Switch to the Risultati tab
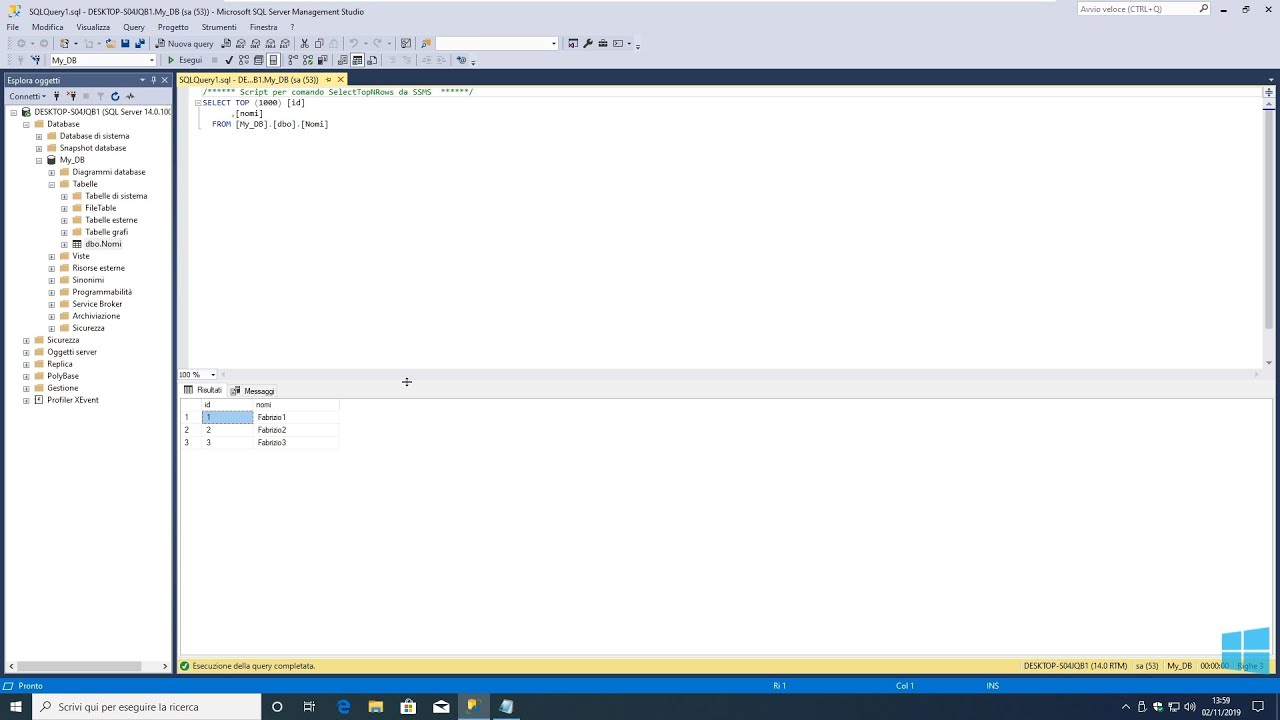The width and height of the screenshot is (1280, 720). click(203, 390)
